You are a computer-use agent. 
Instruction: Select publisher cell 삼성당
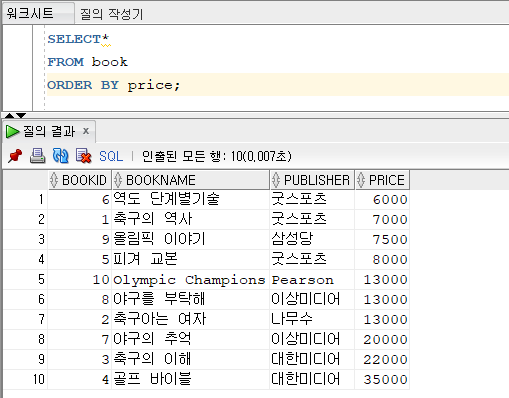pos(312,239)
